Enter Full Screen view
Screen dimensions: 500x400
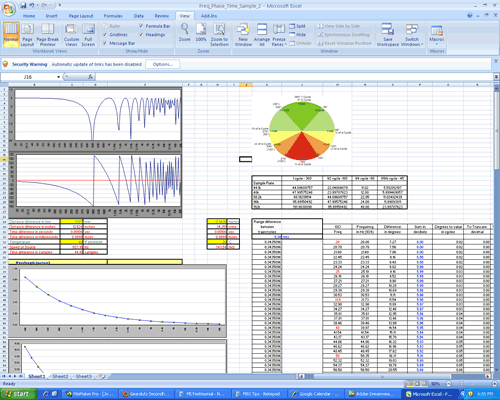pyautogui.click(x=88, y=35)
